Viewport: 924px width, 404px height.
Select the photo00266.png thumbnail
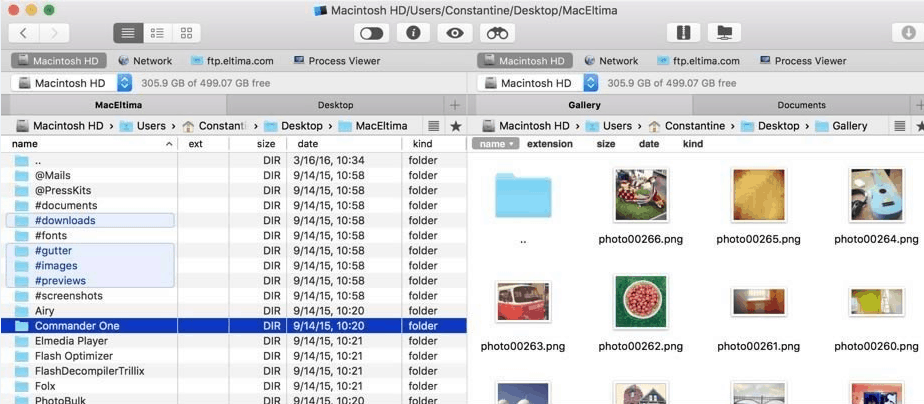[x=641, y=195]
